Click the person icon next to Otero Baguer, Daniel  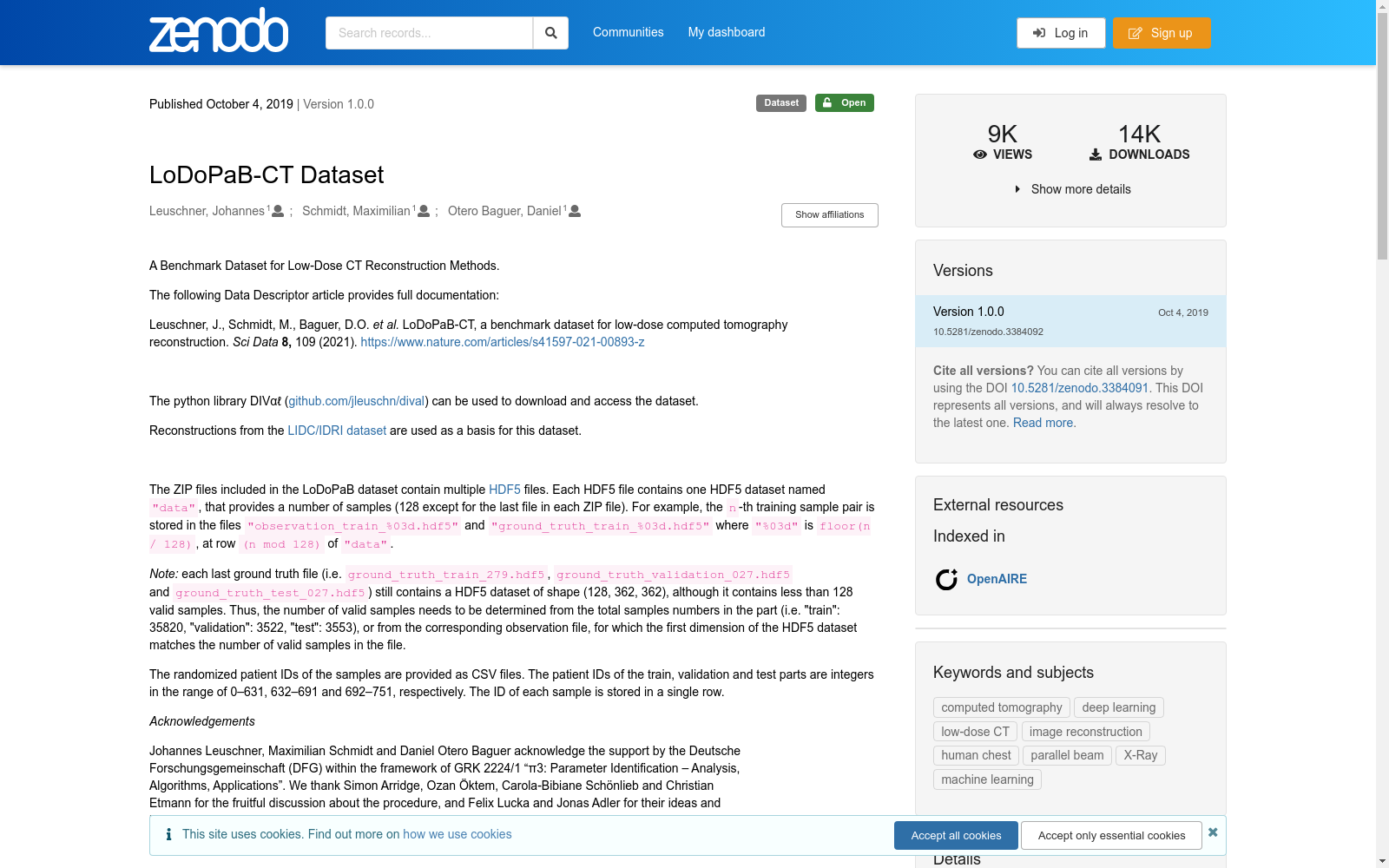pos(575,211)
